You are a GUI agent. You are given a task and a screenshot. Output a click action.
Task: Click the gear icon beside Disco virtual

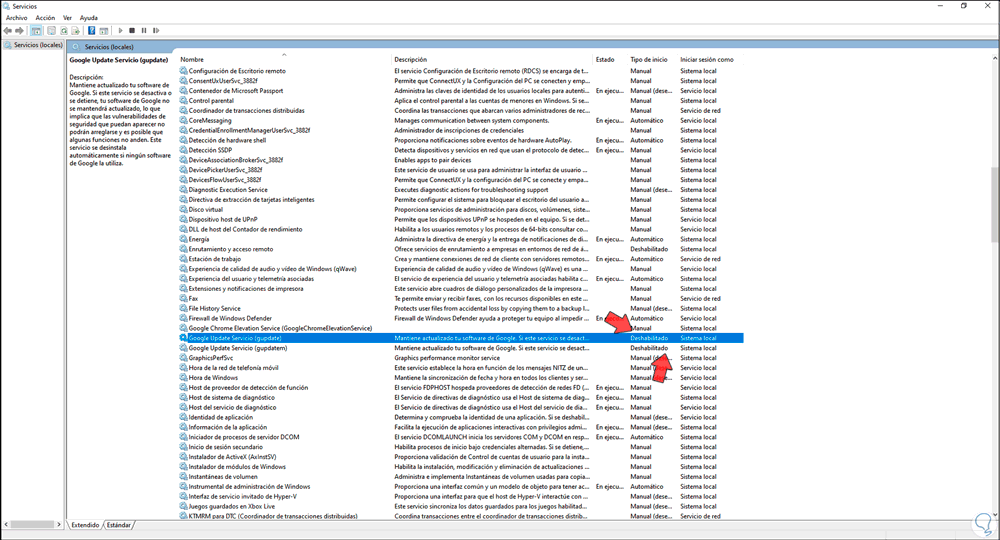pos(184,209)
